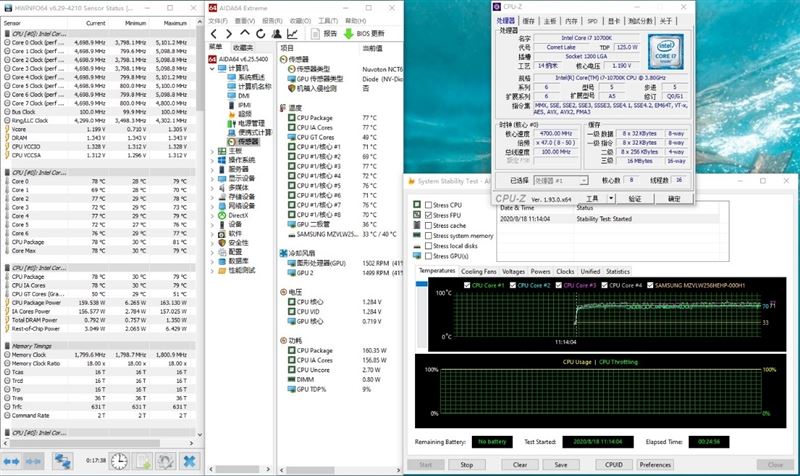The height and width of the screenshot is (476, 800).
Task: Refresh the AIDA64 sensor page
Action: [260, 34]
